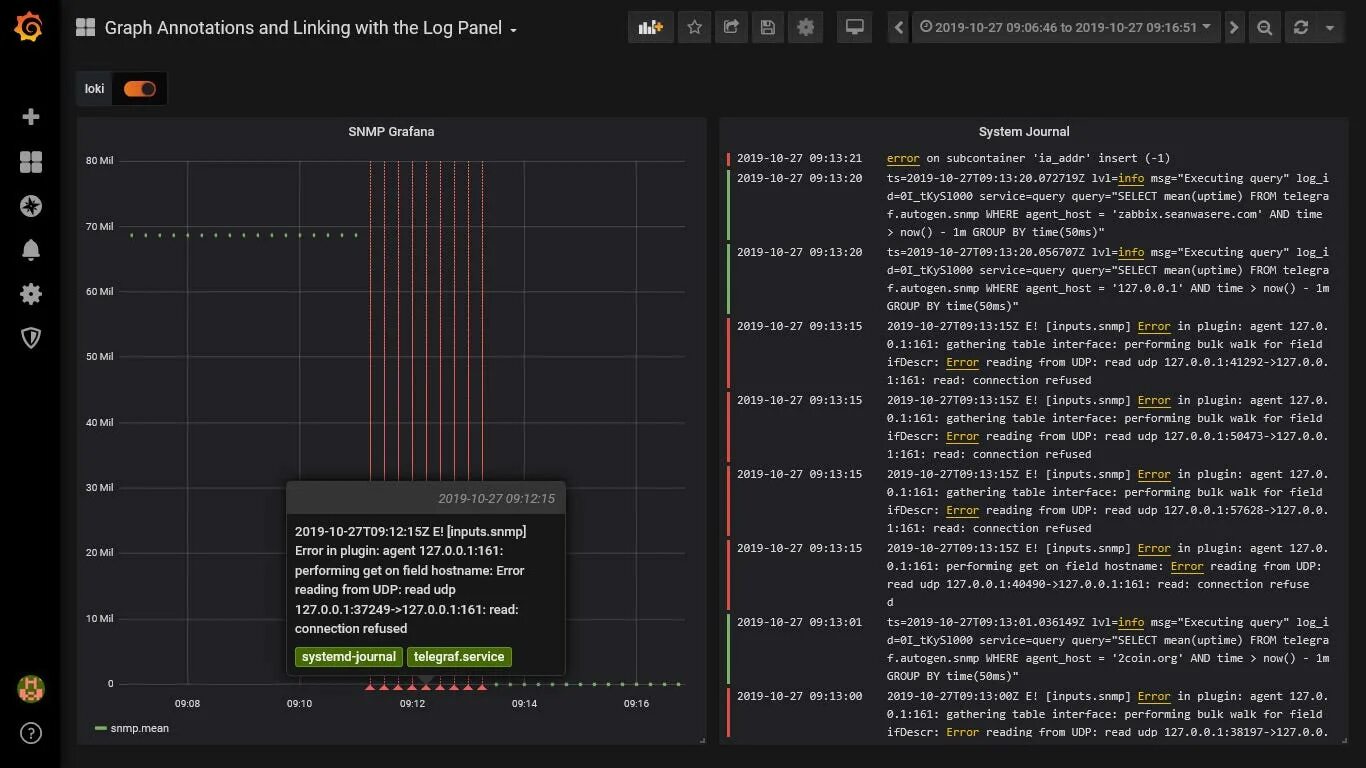The height and width of the screenshot is (768, 1366).
Task: Select the zabbix.seanwasere.com query log row
Action: [x=1029, y=205]
